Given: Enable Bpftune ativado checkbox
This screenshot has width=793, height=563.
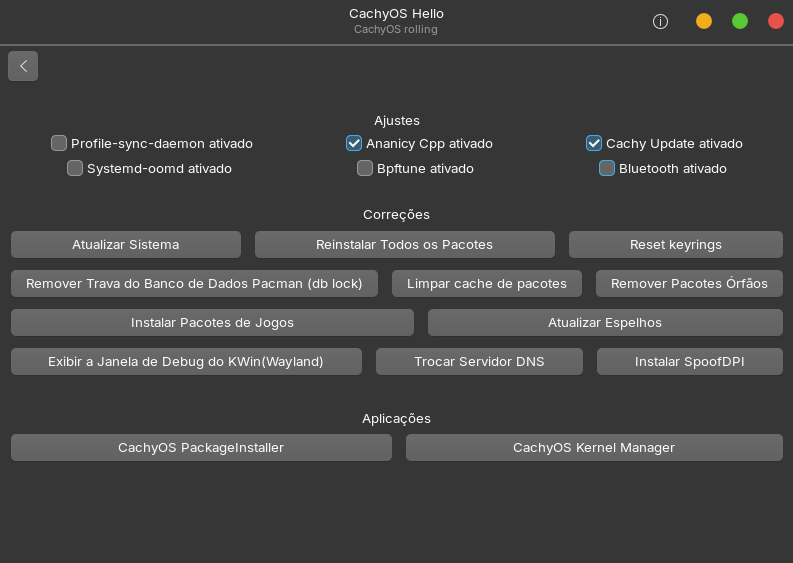Looking at the screenshot, I should [365, 168].
